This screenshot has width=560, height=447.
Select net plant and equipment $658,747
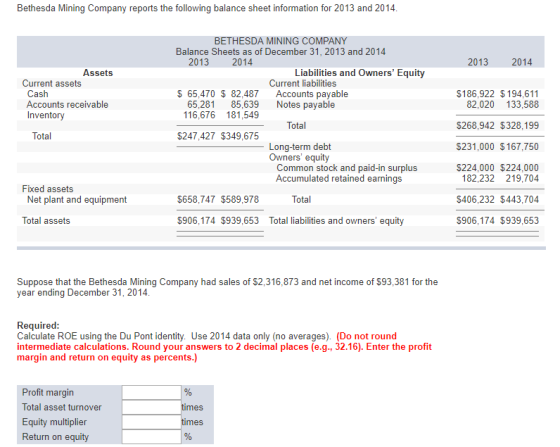196,199
